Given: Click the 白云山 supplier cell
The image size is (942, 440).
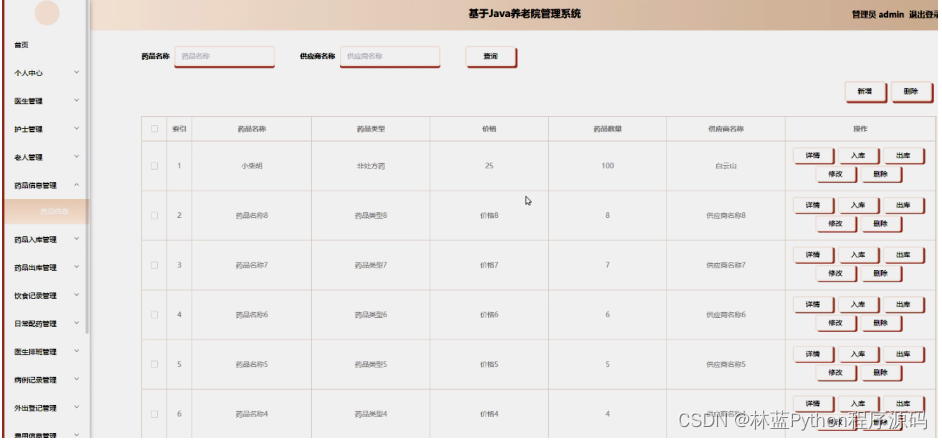Looking at the screenshot, I should pyautogui.click(x=726, y=166).
